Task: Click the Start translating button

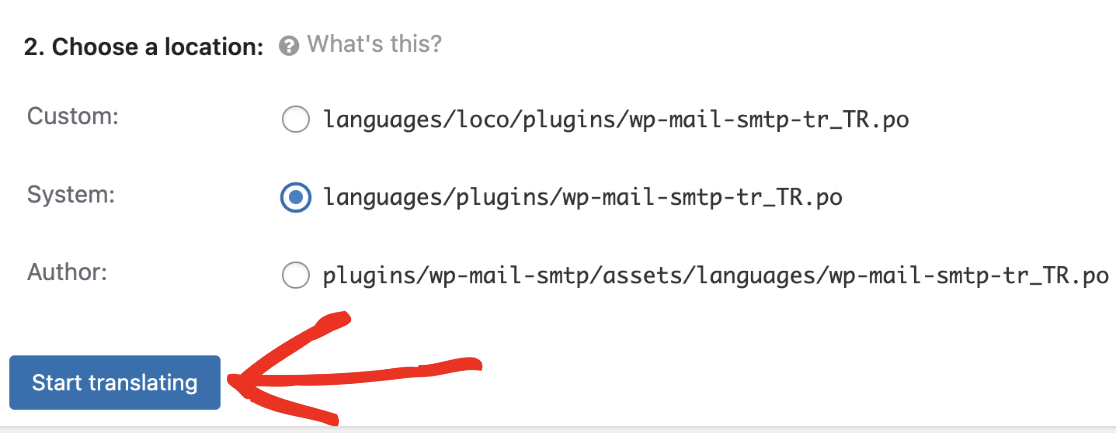Action: (115, 382)
